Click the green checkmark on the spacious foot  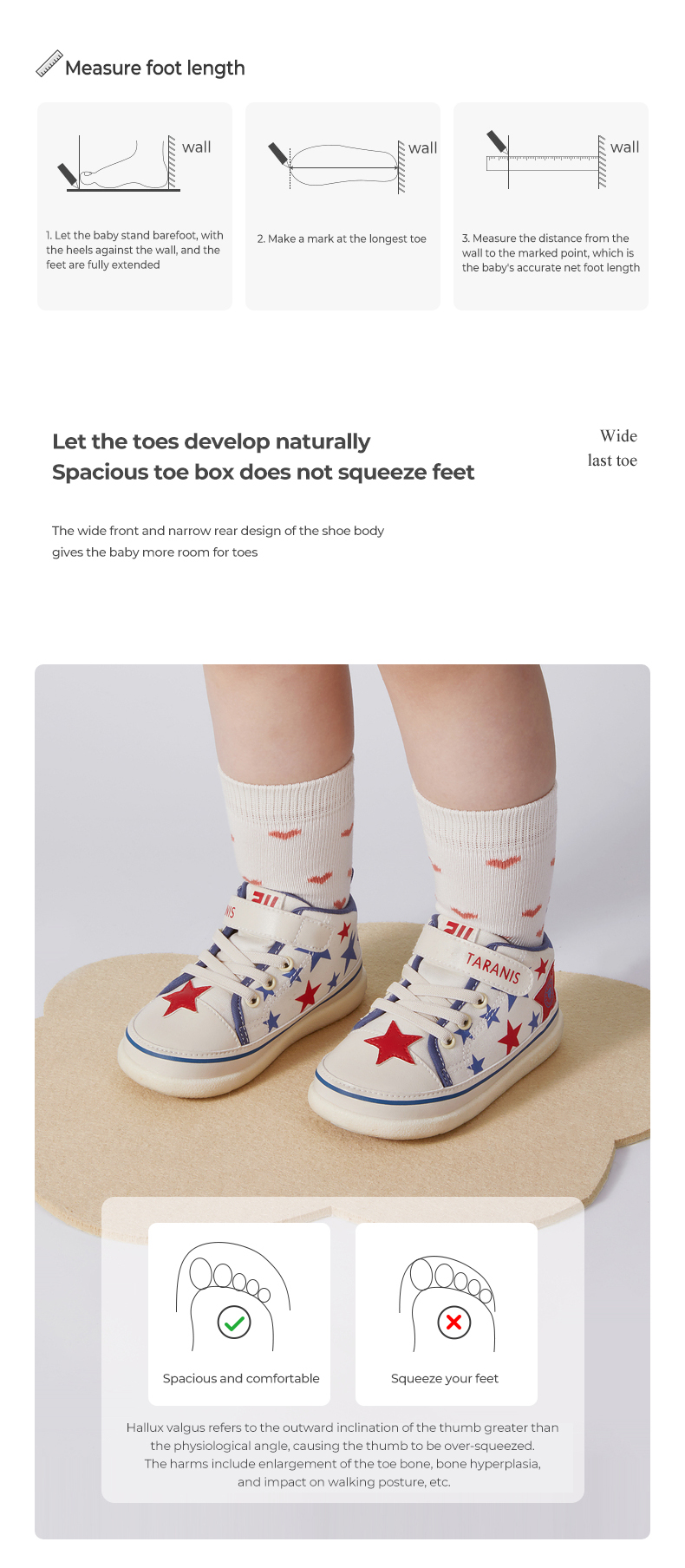pos(234,1323)
